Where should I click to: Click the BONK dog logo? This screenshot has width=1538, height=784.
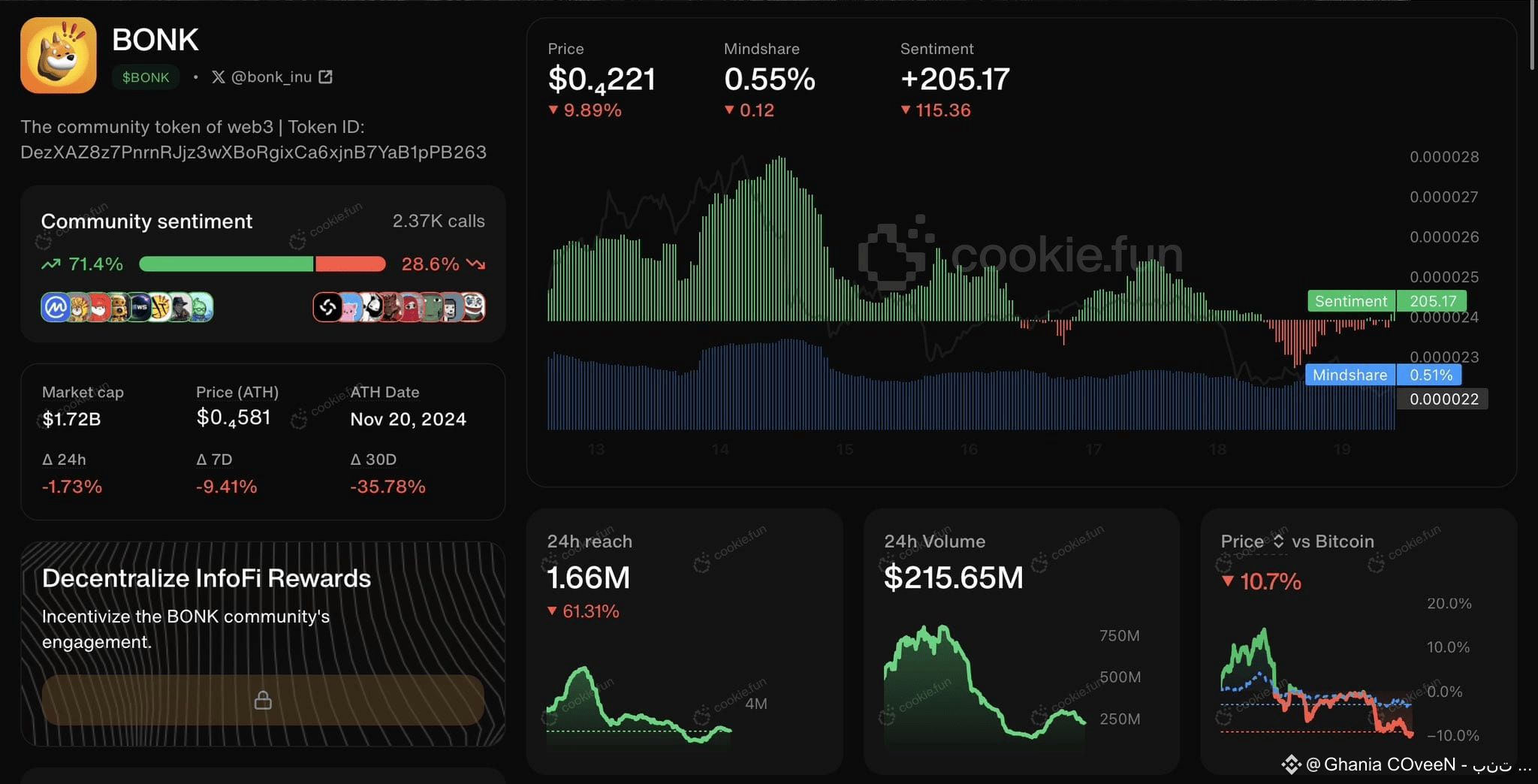[59, 56]
